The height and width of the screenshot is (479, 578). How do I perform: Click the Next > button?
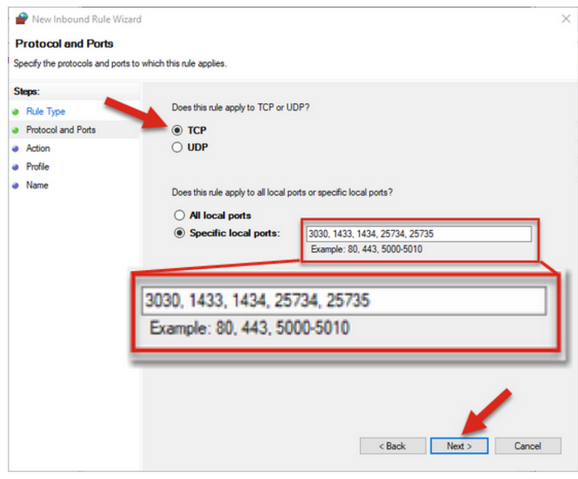459,446
